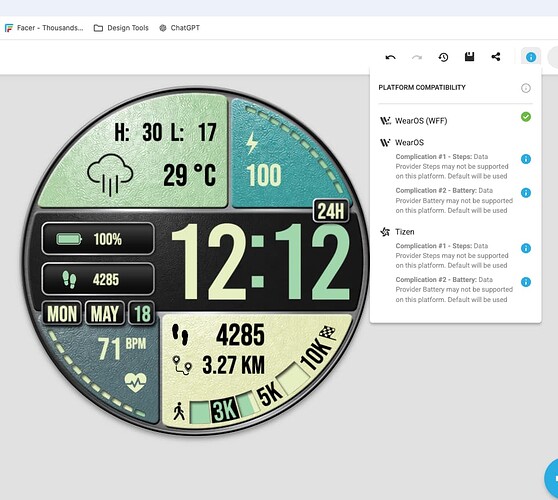Click green checkmark next to WearOS (WFF)
Viewport: 558px width, 500px height.
point(526,117)
